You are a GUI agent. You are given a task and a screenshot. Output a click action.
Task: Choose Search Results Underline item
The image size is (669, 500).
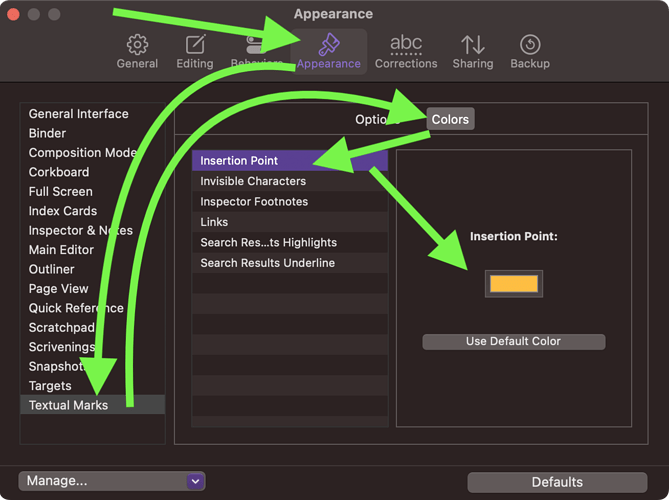[290, 263]
